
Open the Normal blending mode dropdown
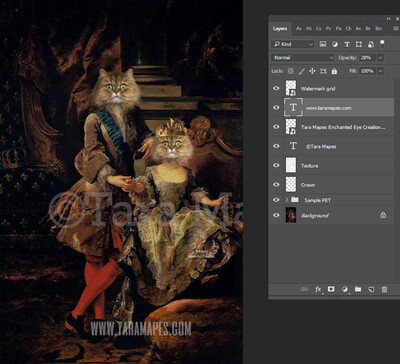(x=303, y=58)
